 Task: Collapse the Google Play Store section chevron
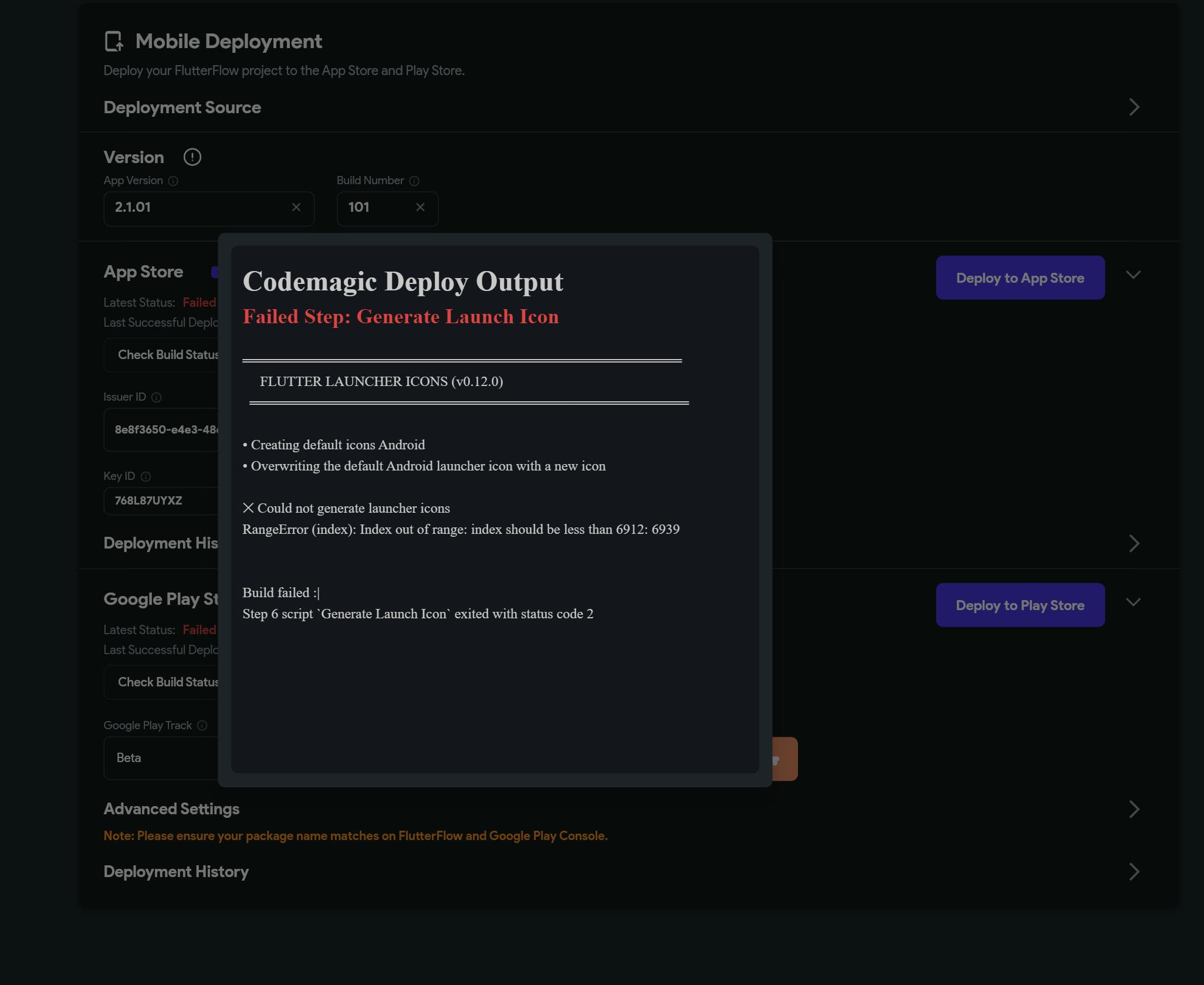coord(1133,602)
